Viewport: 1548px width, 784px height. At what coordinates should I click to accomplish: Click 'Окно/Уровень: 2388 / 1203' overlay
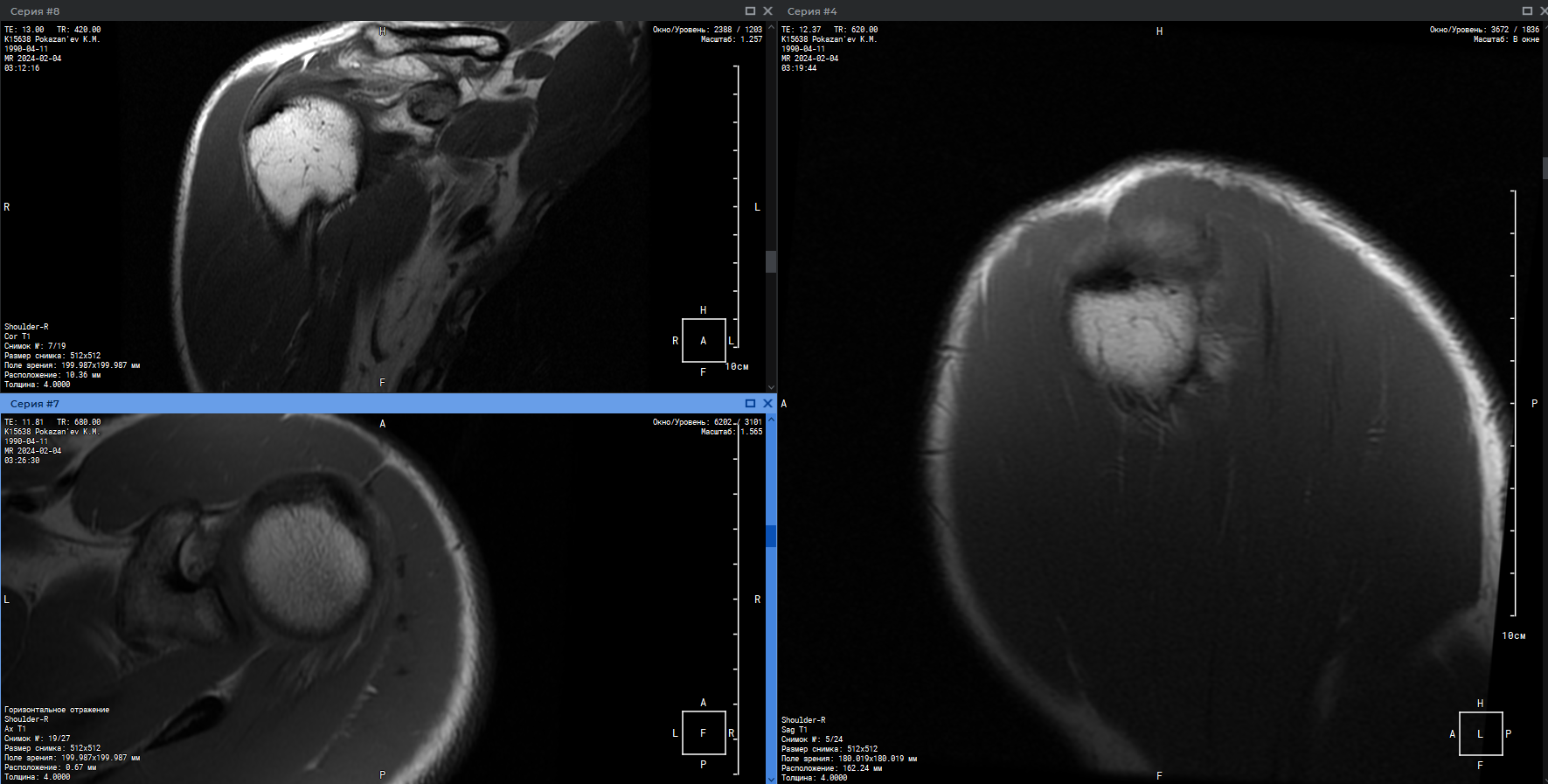pos(707,30)
